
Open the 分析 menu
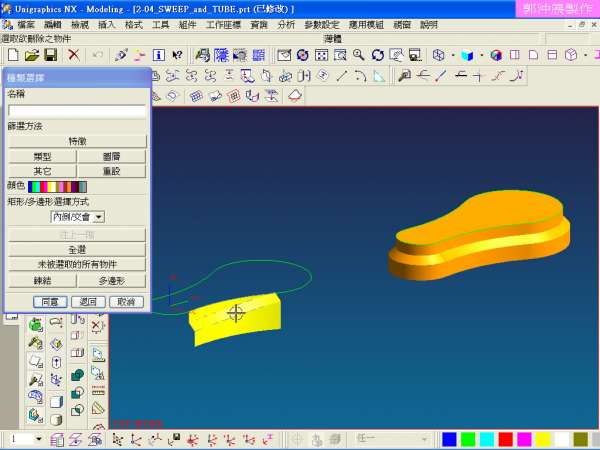pyautogui.click(x=286, y=25)
